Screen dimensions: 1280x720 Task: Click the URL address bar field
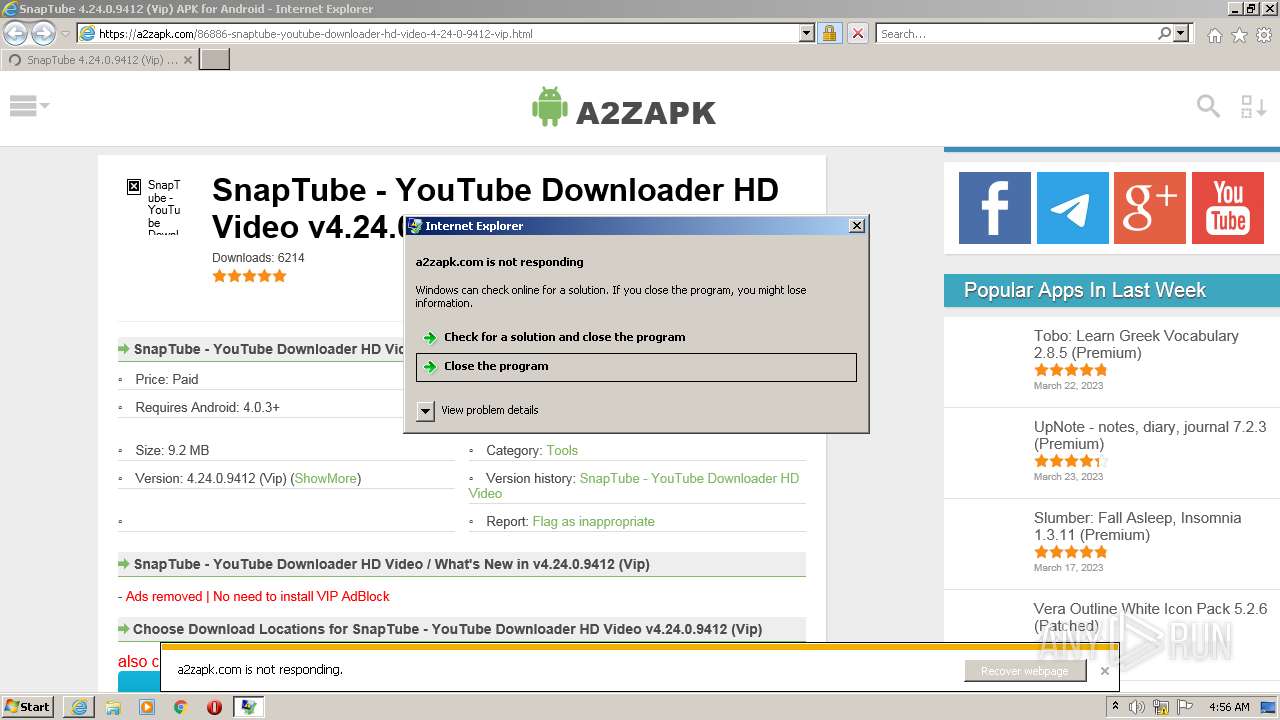pyautogui.click(x=447, y=33)
